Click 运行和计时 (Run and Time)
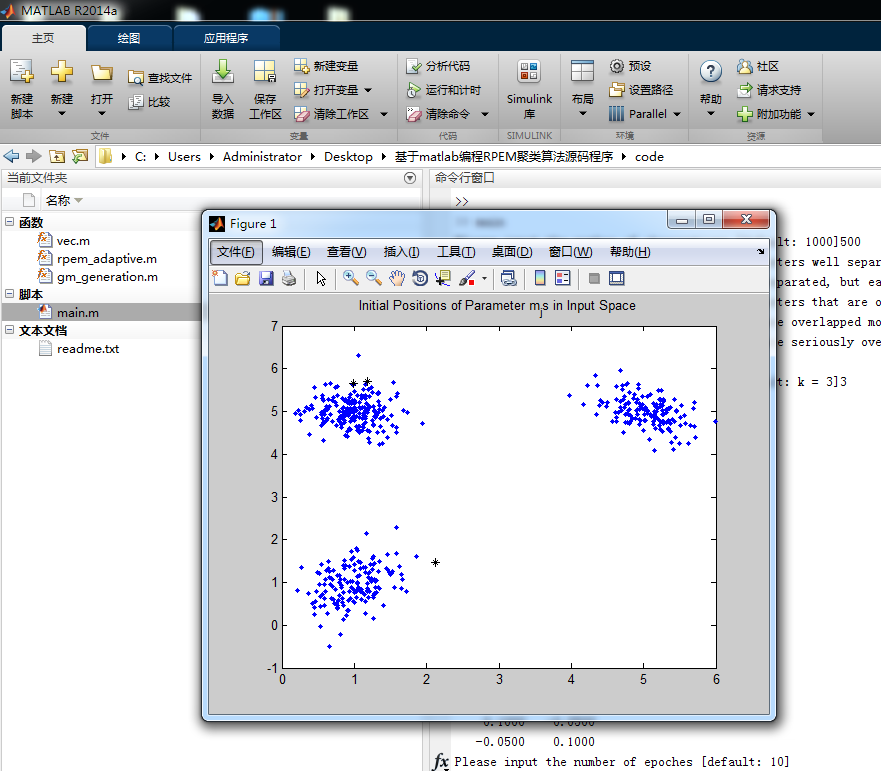The width and height of the screenshot is (881, 771). click(x=443, y=90)
